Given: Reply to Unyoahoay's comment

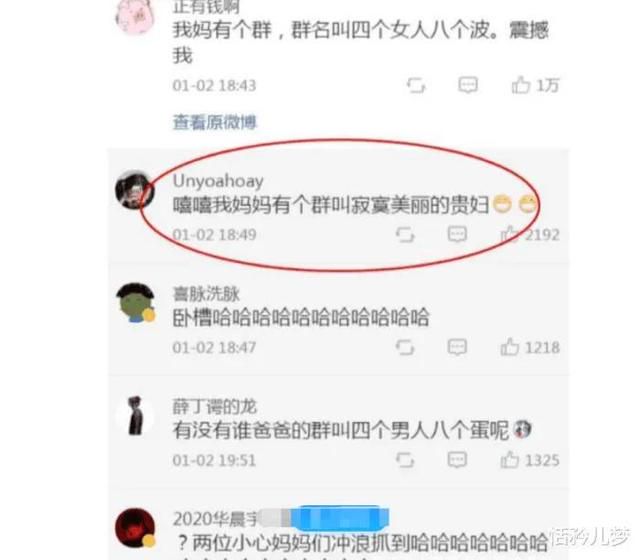Looking at the screenshot, I should pos(457,234).
